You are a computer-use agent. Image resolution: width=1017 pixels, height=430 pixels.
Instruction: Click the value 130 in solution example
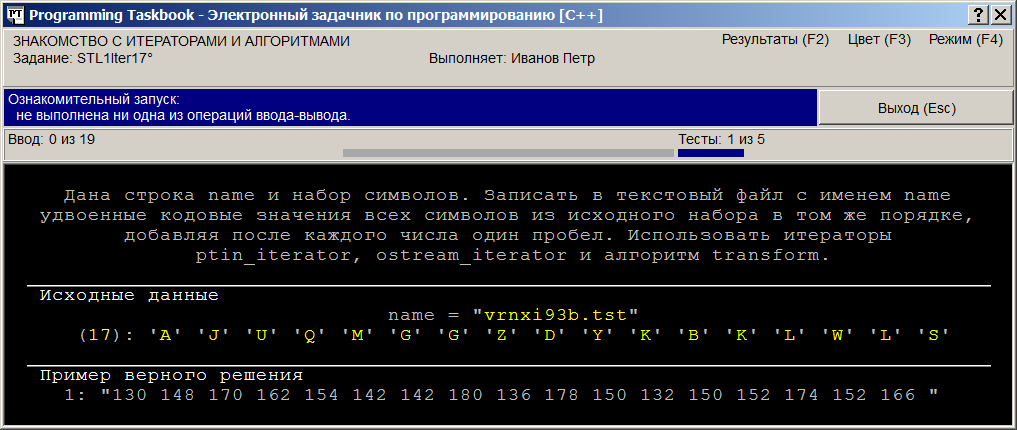(132, 395)
